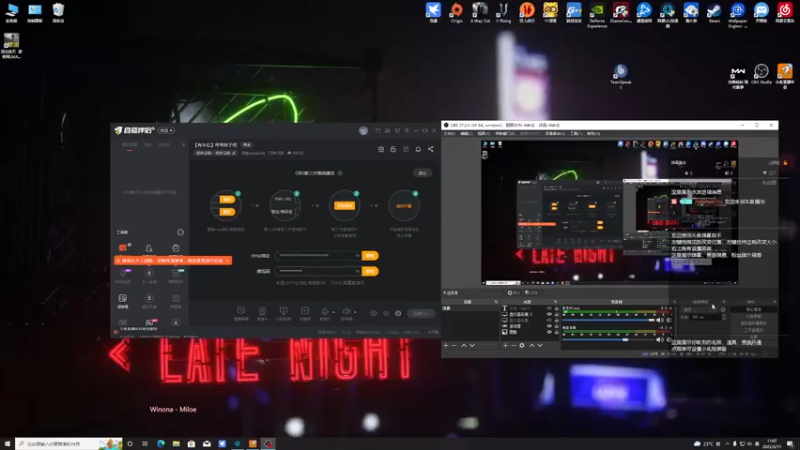Open the first menu in the OBS menu bar

coord(449,134)
